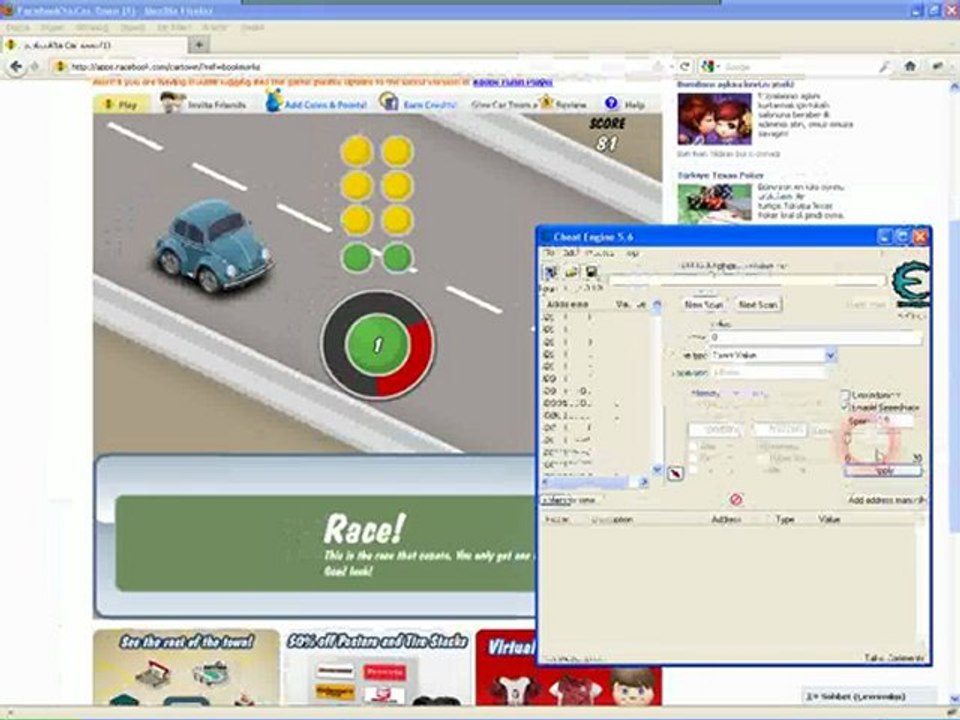960x720 pixels.
Task: Click into the scan Value input field
Action: click(x=816, y=337)
